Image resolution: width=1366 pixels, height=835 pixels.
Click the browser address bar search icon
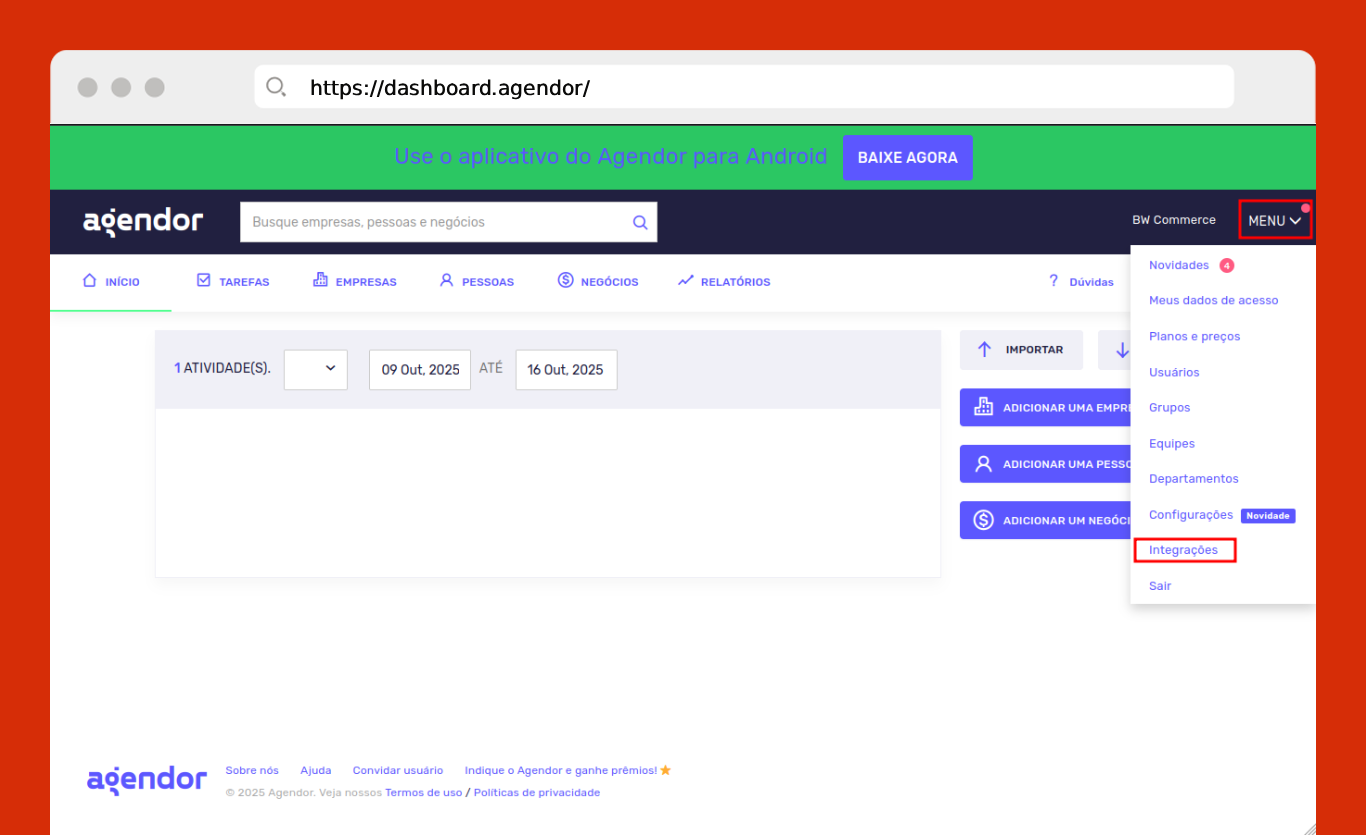[276, 87]
